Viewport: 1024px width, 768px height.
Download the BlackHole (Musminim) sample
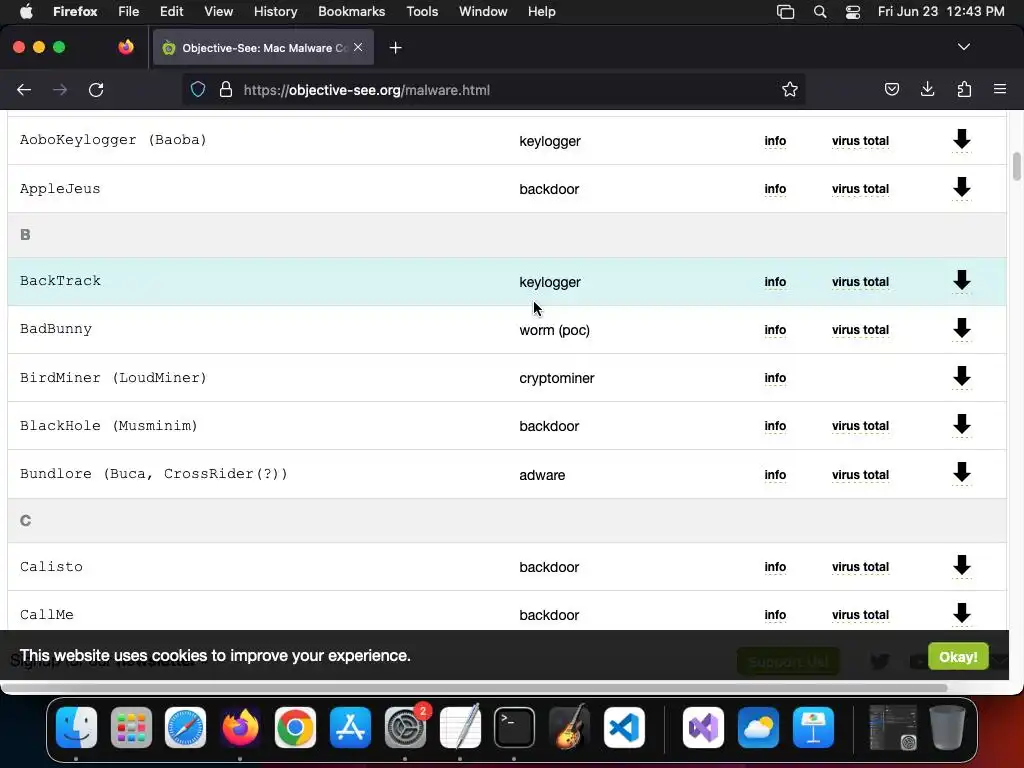[961, 425]
